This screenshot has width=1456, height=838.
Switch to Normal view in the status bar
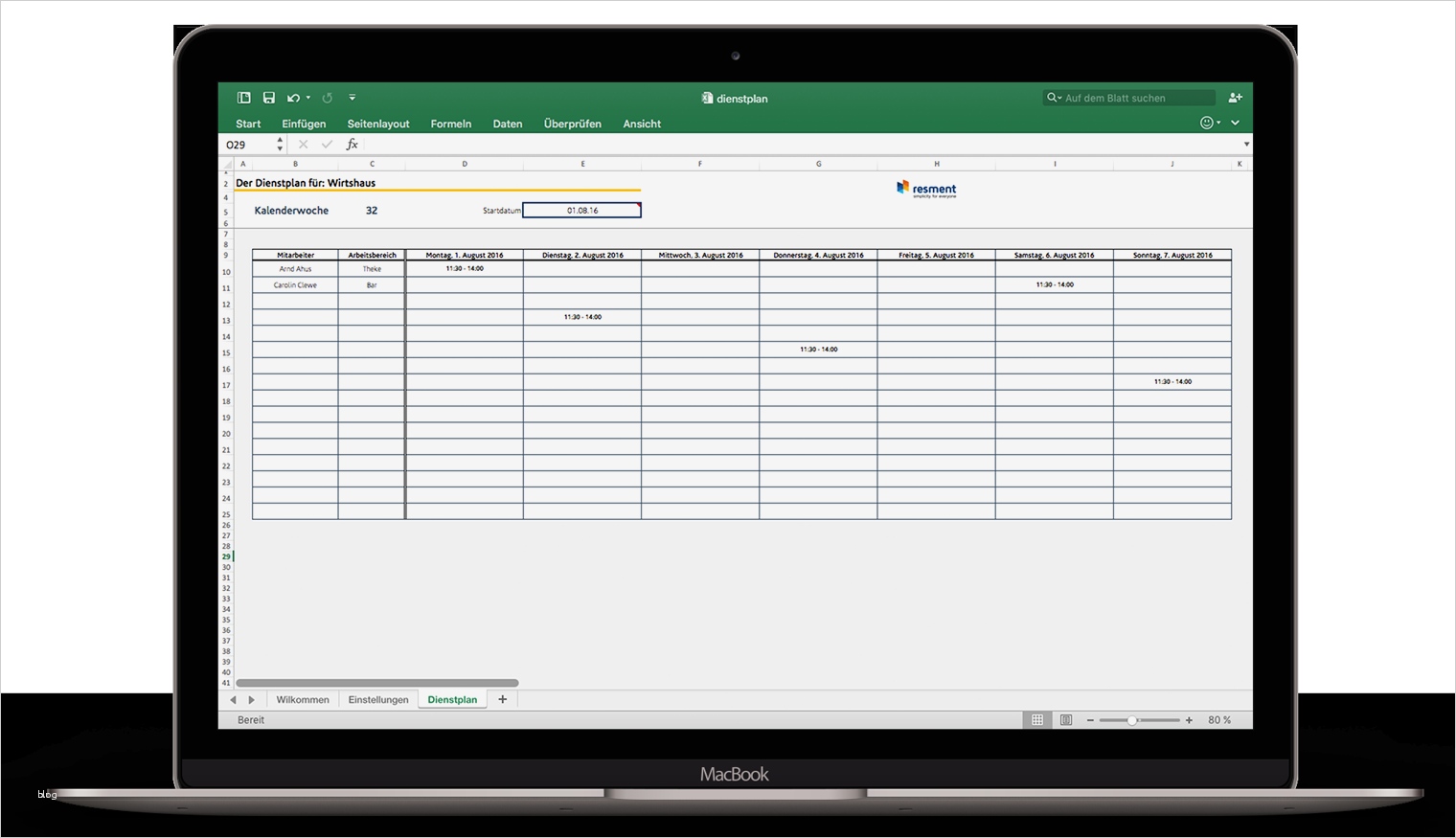coord(1036,719)
